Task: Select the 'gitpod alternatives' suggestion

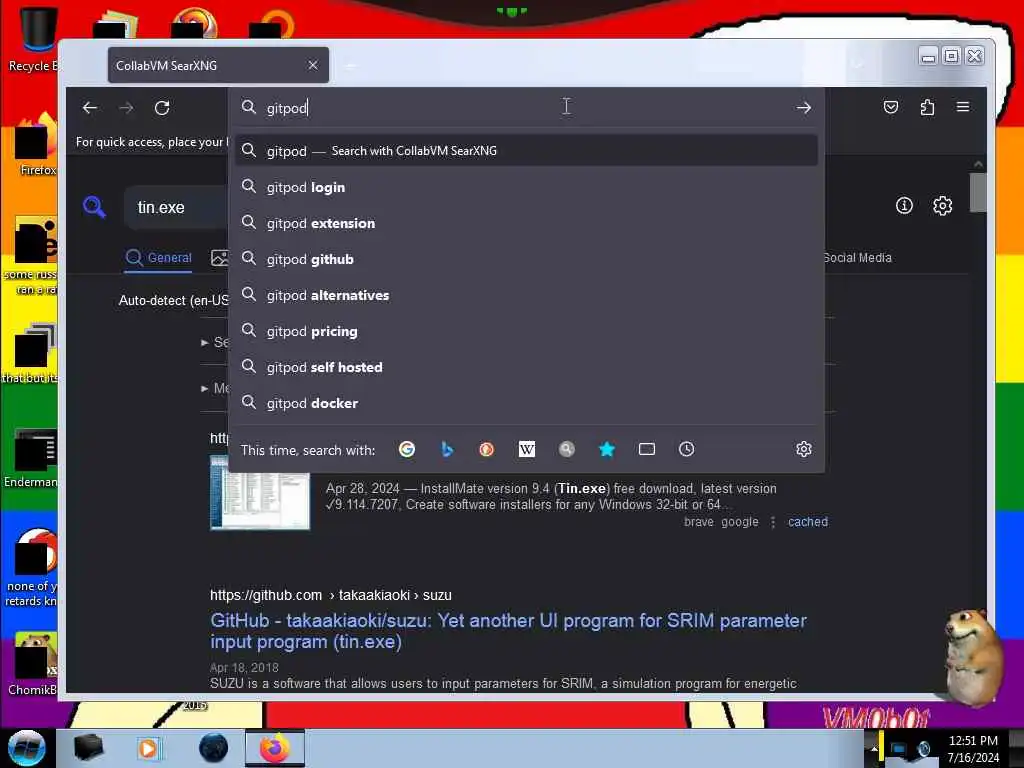Action: (526, 295)
